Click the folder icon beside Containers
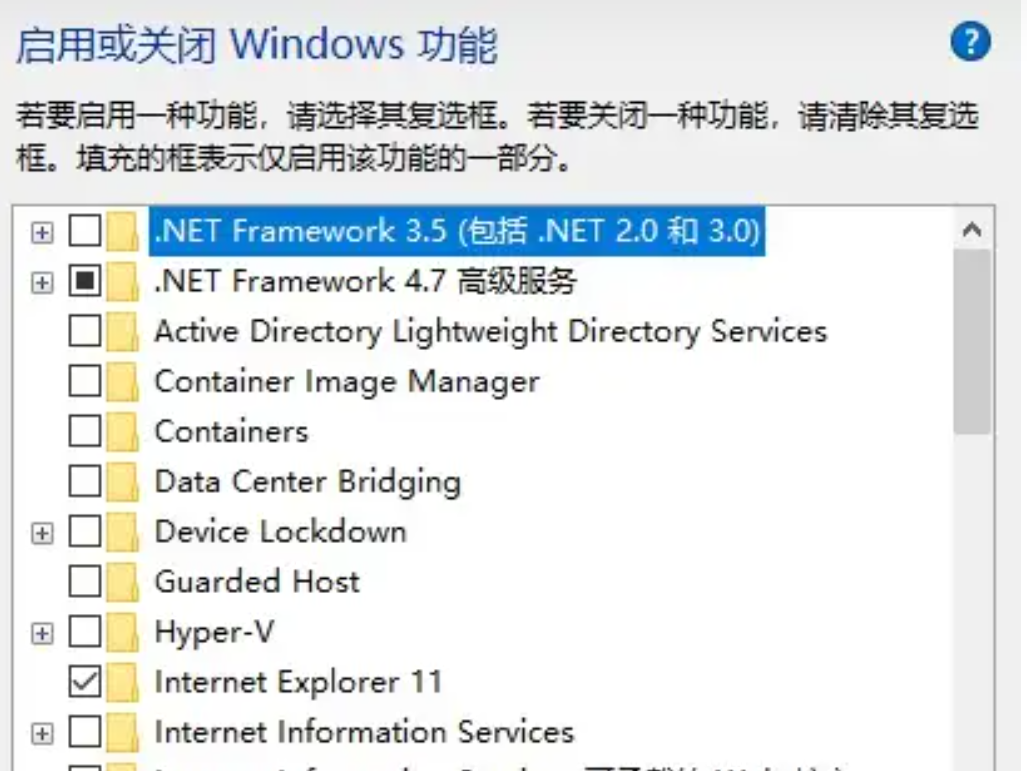Screen dimensions: 1027x780 coord(123,432)
